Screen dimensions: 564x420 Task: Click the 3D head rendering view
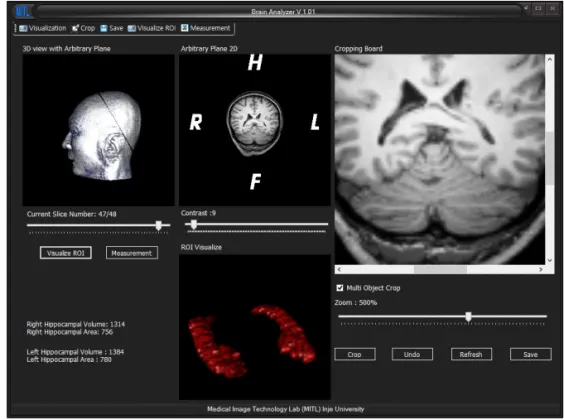point(98,130)
